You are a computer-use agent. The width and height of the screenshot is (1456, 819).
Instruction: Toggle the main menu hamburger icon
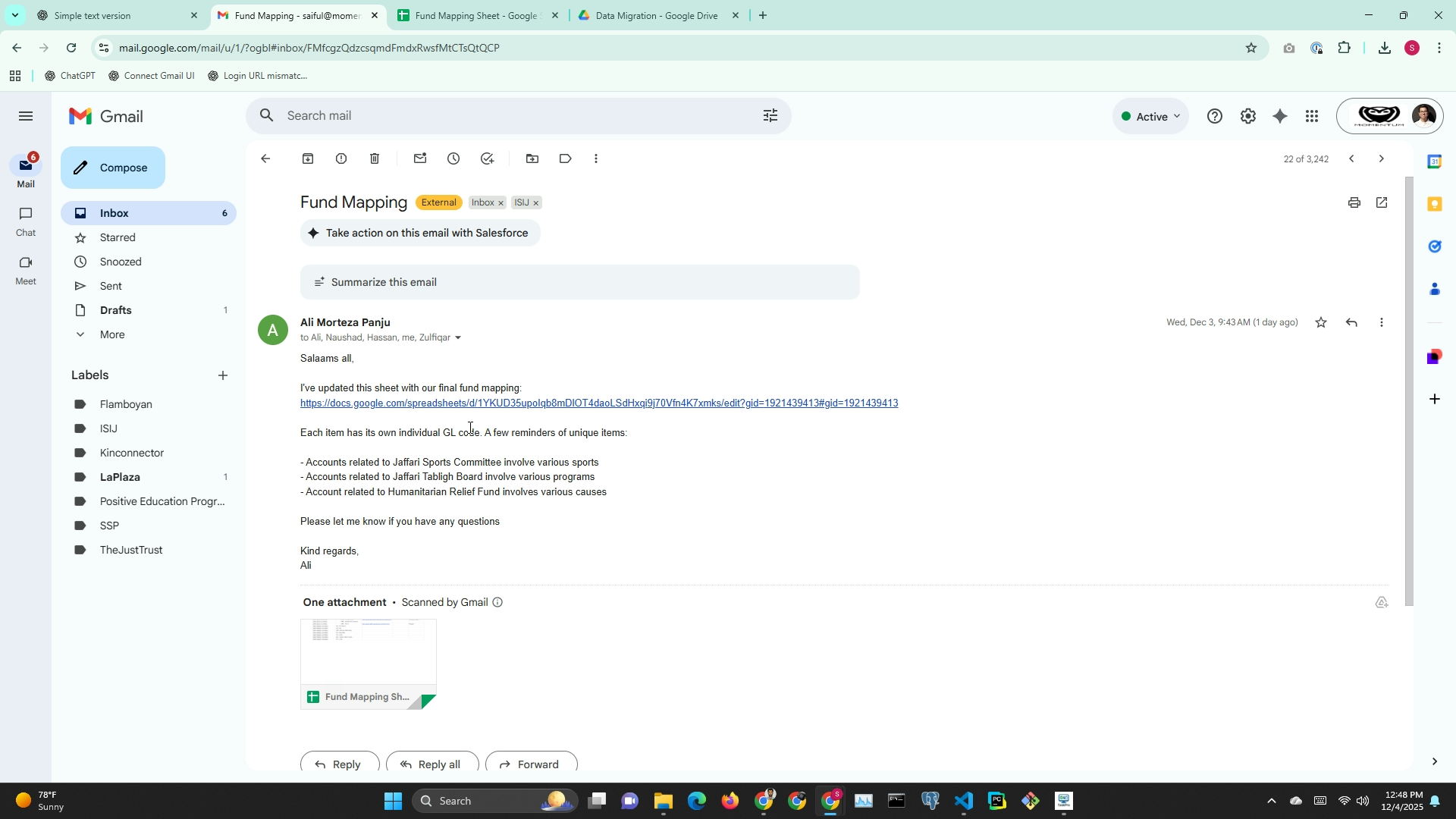point(26,116)
